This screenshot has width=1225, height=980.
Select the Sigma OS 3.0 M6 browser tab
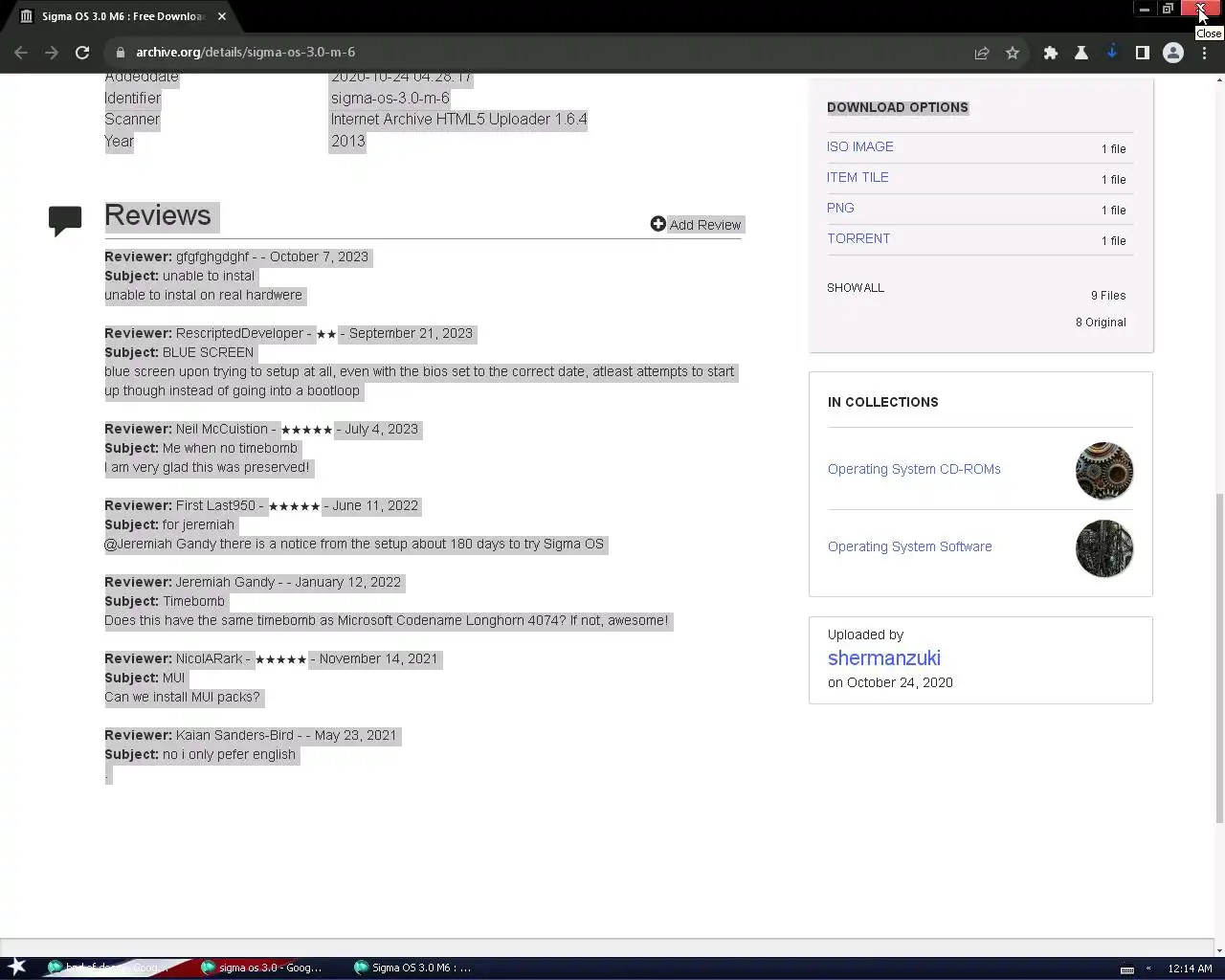[x=124, y=16]
